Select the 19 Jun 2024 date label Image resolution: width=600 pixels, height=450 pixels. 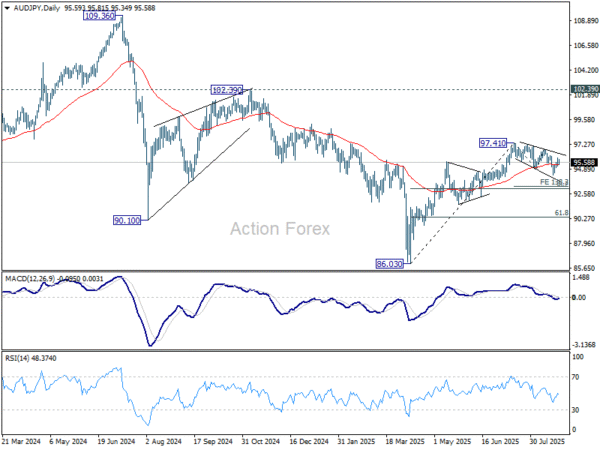pos(116,441)
